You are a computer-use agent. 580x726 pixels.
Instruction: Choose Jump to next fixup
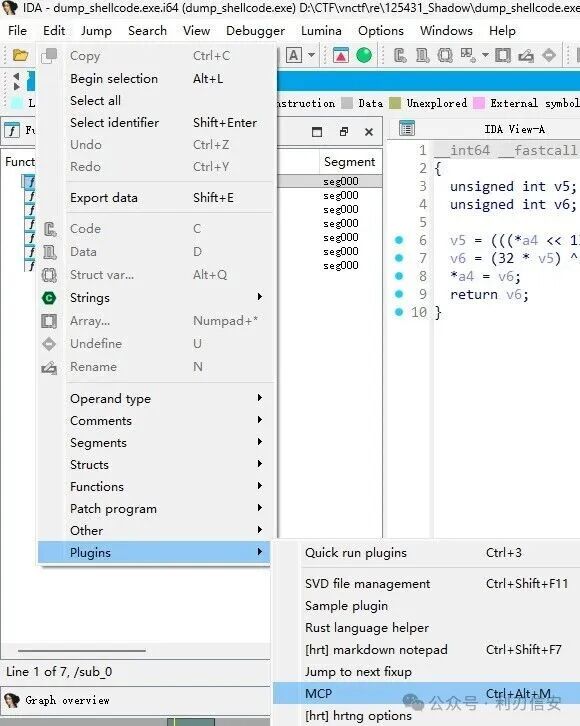[x=426, y=671]
